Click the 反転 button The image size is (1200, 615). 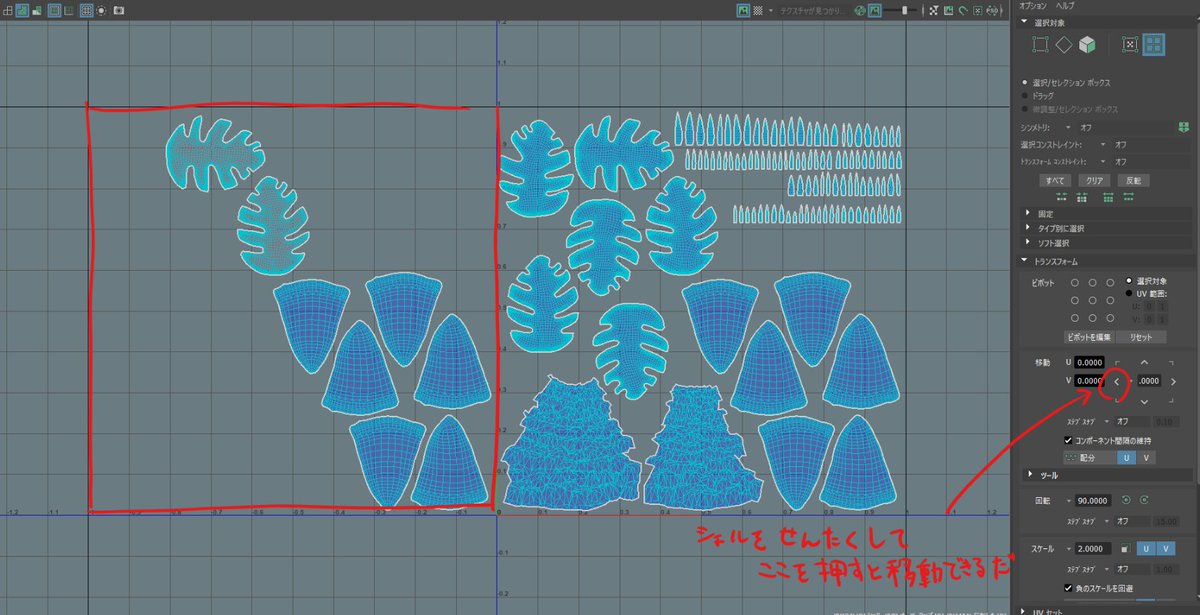1133,181
